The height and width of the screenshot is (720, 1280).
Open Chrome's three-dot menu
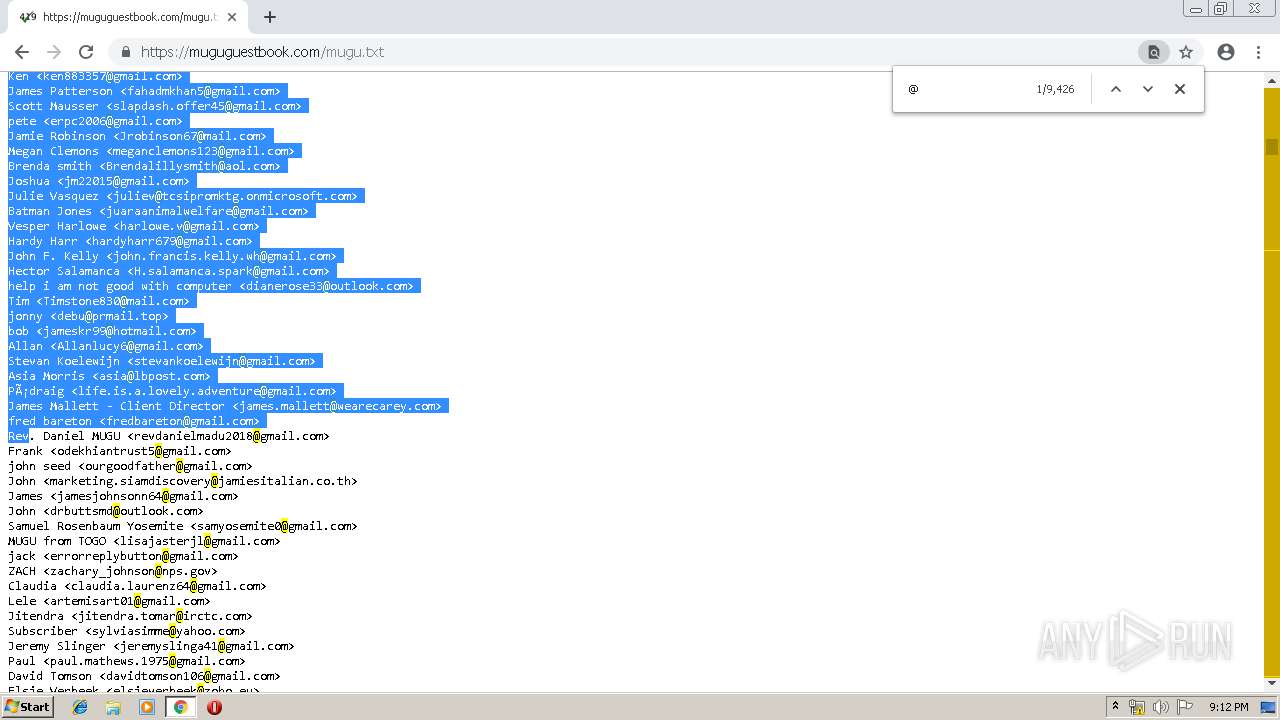[1258, 52]
